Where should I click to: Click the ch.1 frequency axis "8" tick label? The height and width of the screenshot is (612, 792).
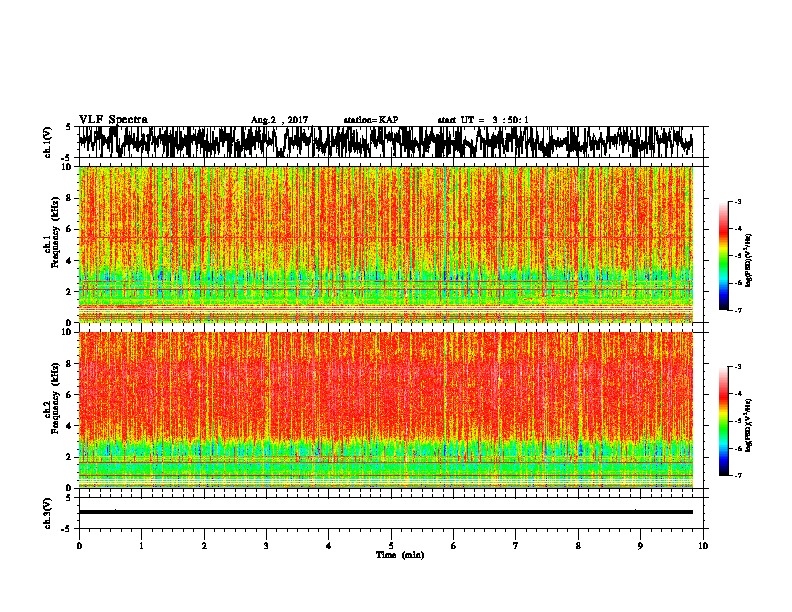(x=70, y=198)
